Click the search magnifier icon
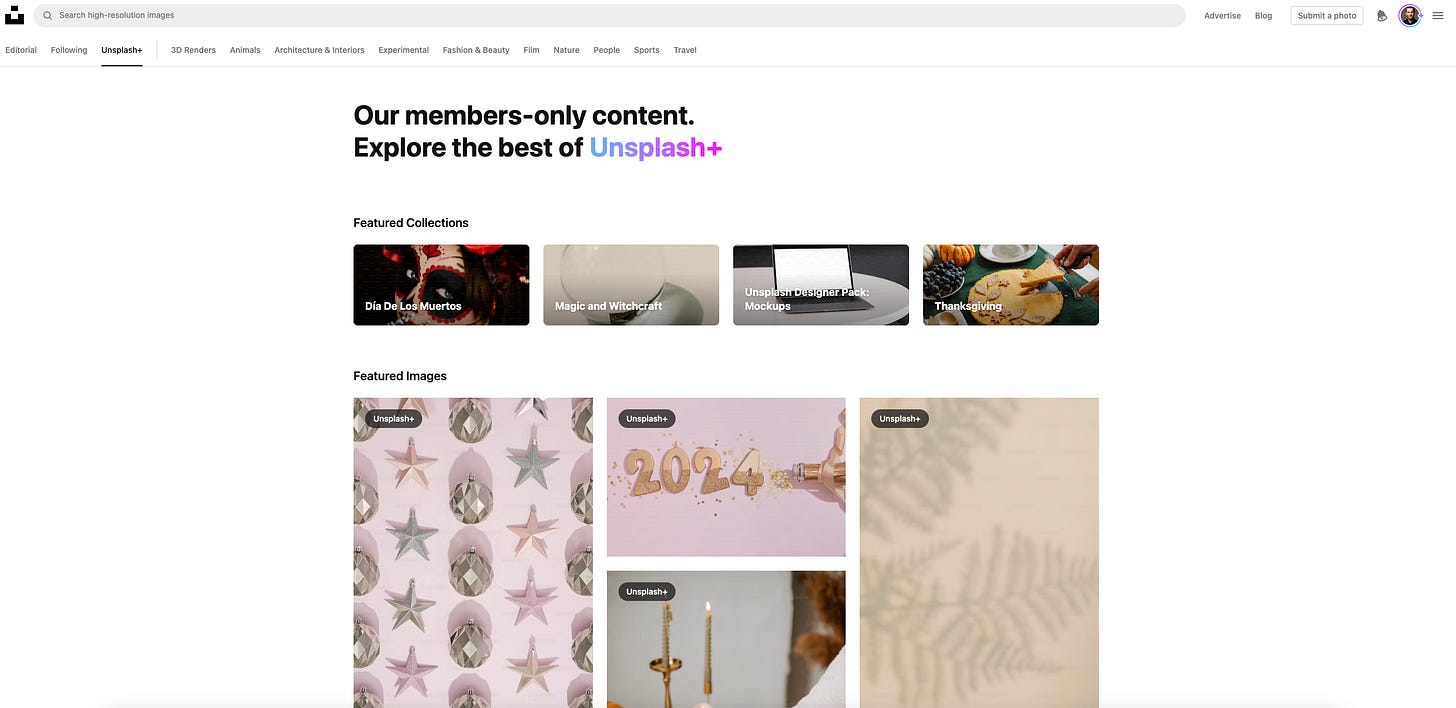The height and width of the screenshot is (708, 1456). pyautogui.click(x=47, y=16)
